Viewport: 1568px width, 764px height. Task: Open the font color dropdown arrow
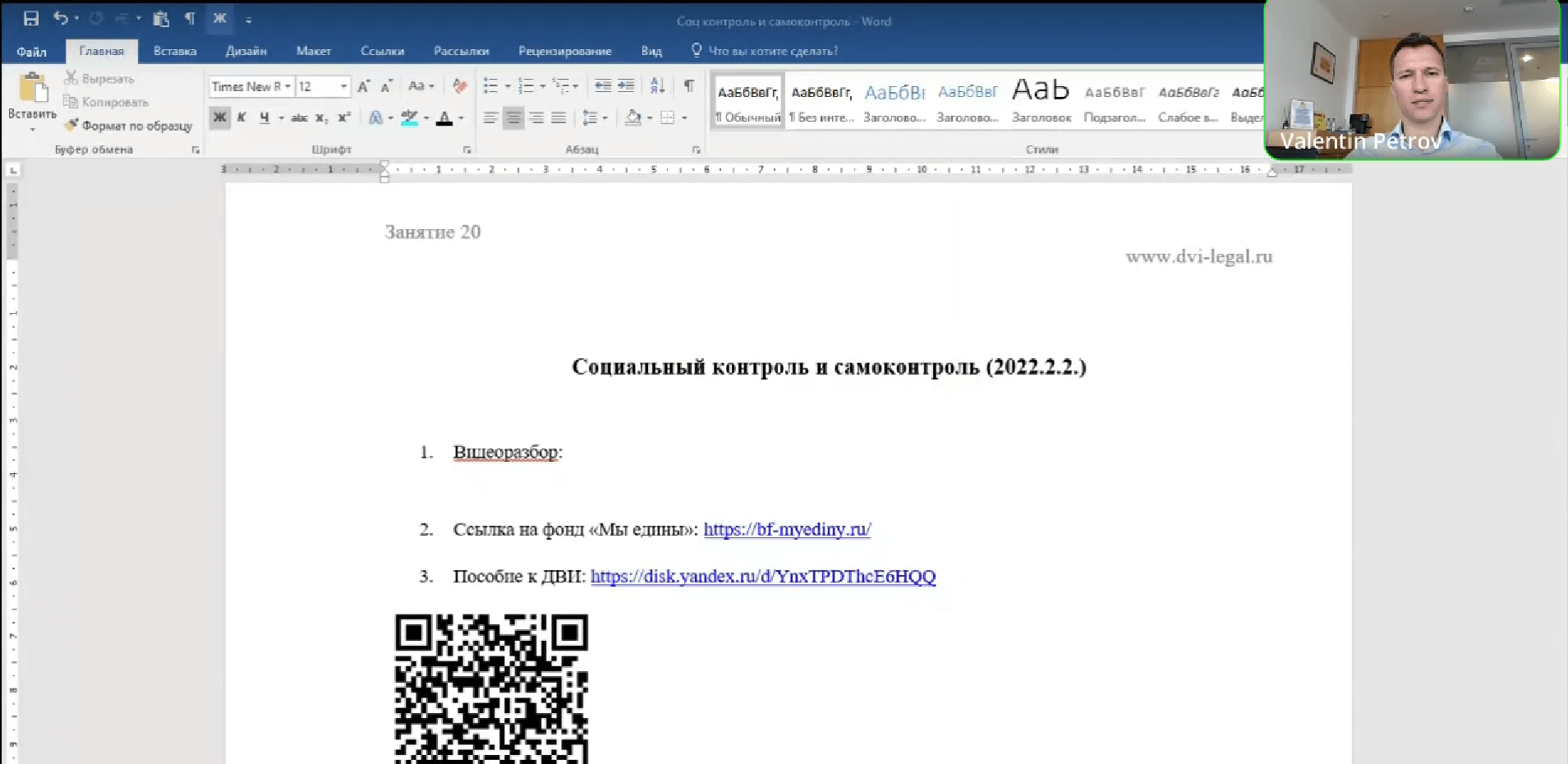click(x=459, y=119)
